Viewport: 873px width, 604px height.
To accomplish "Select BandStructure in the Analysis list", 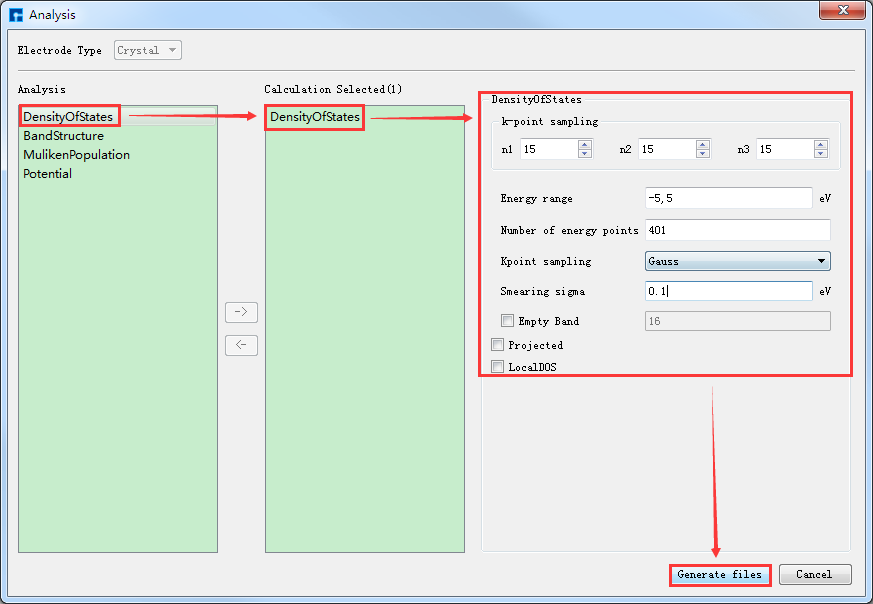I will [x=63, y=136].
